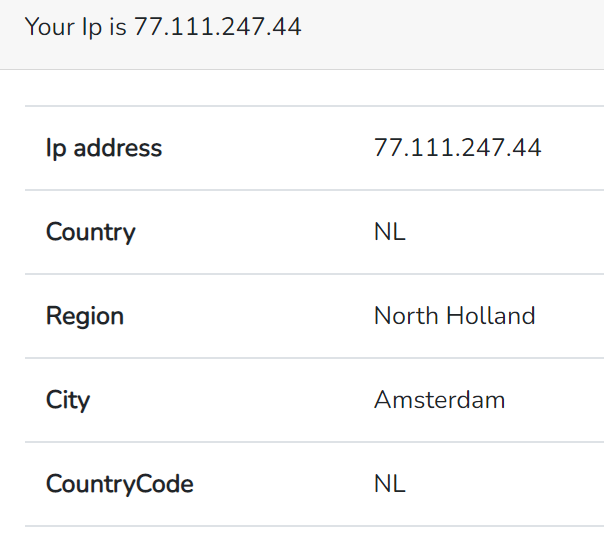The width and height of the screenshot is (604, 544).
Task: Click the bottom border of the grey header banner
Action: click(x=302, y=69)
